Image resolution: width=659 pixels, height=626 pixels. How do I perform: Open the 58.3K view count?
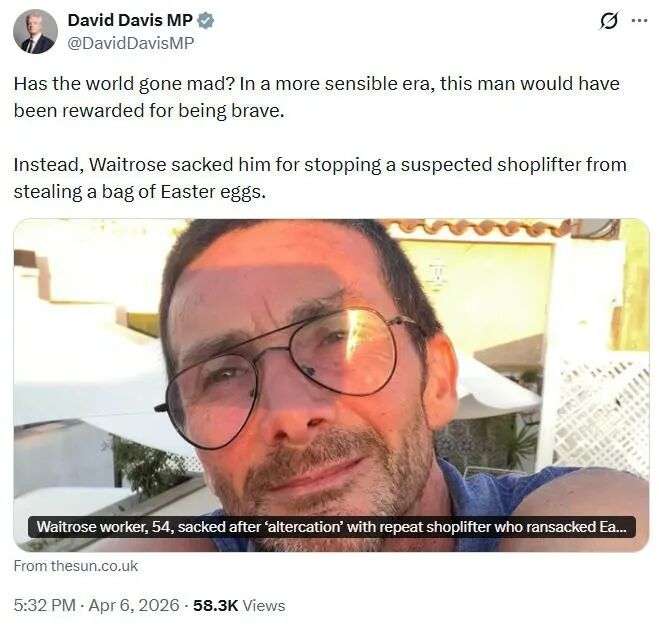(x=216, y=605)
